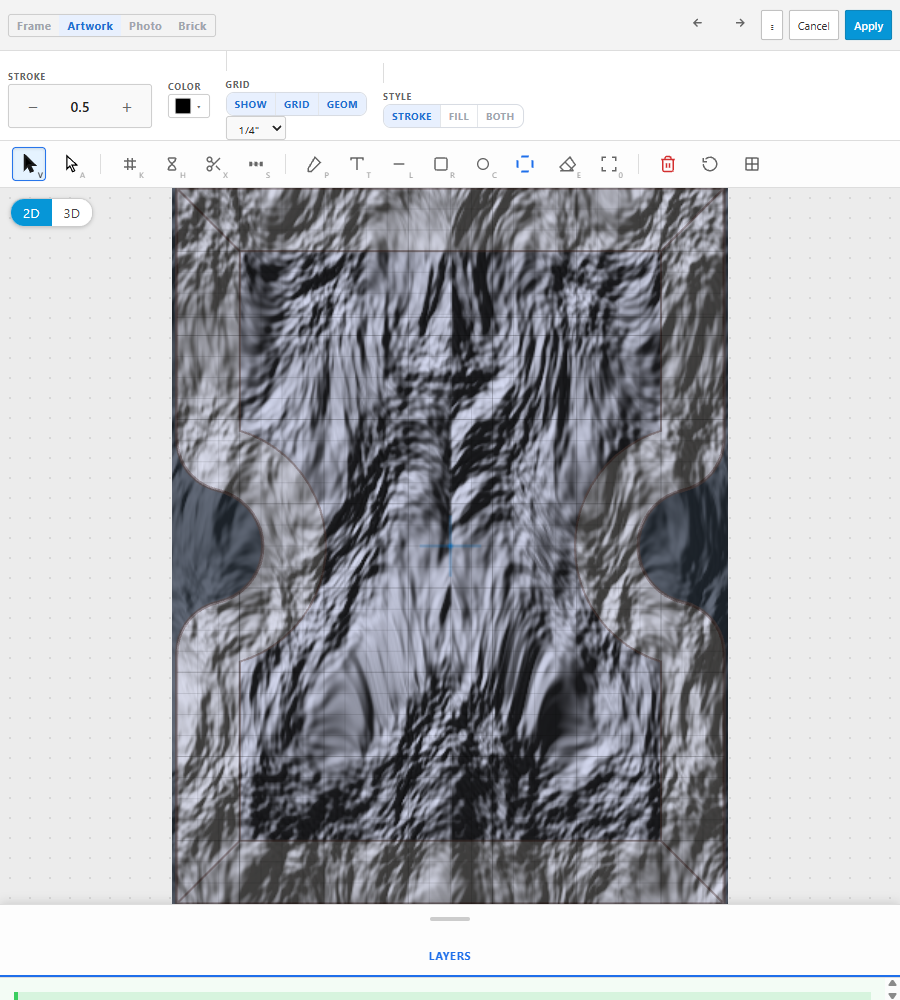Select the Text tool (T)

(x=357, y=164)
